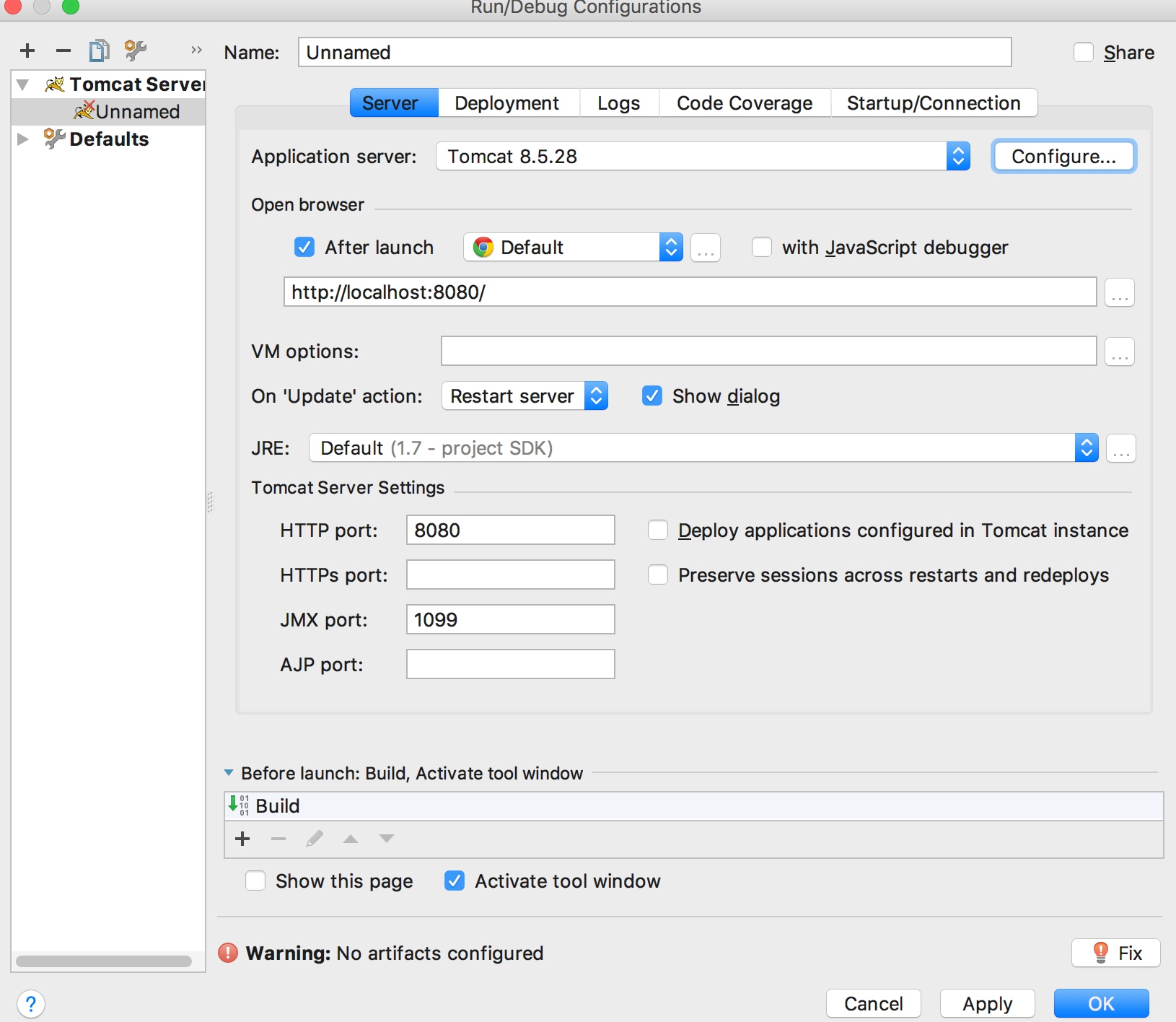Viewport: 1176px width, 1022px height.
Task: Click the HTTPs port field
Action: (x=511, y=575)
